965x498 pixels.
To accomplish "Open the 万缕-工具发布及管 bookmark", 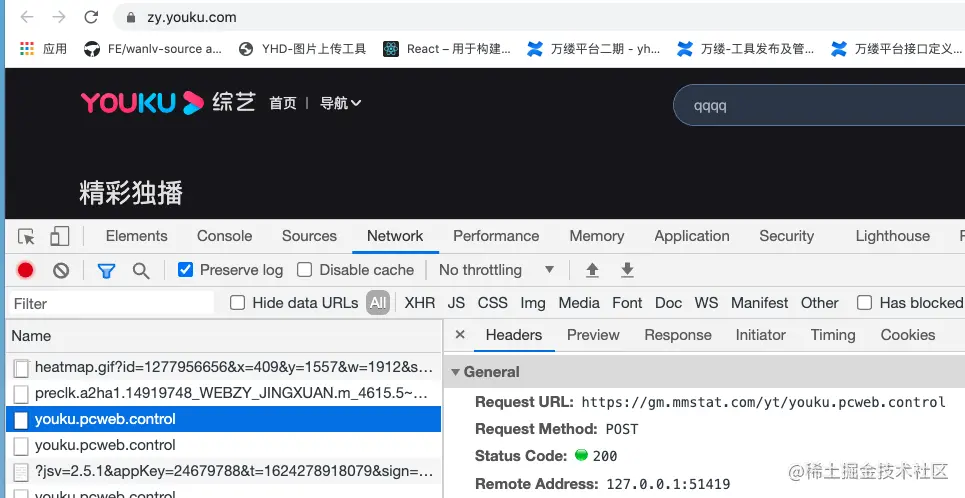I will click(x=745, y=49).
